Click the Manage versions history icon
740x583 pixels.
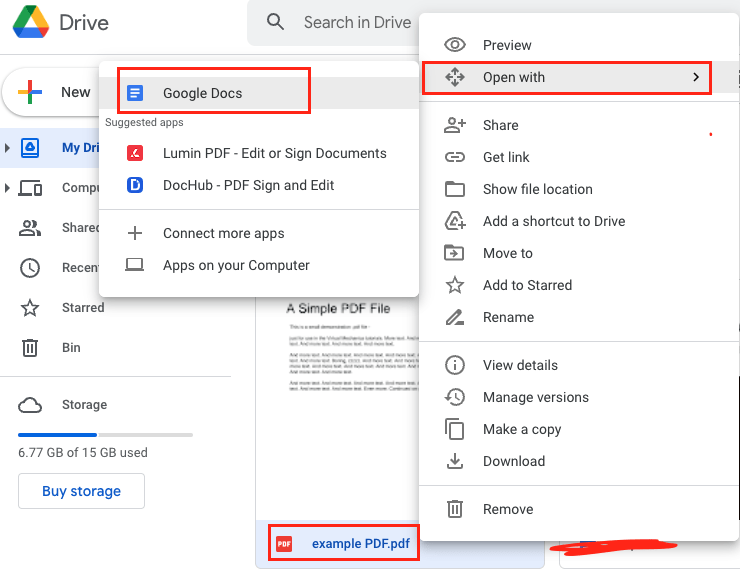[x=455, y=397]
